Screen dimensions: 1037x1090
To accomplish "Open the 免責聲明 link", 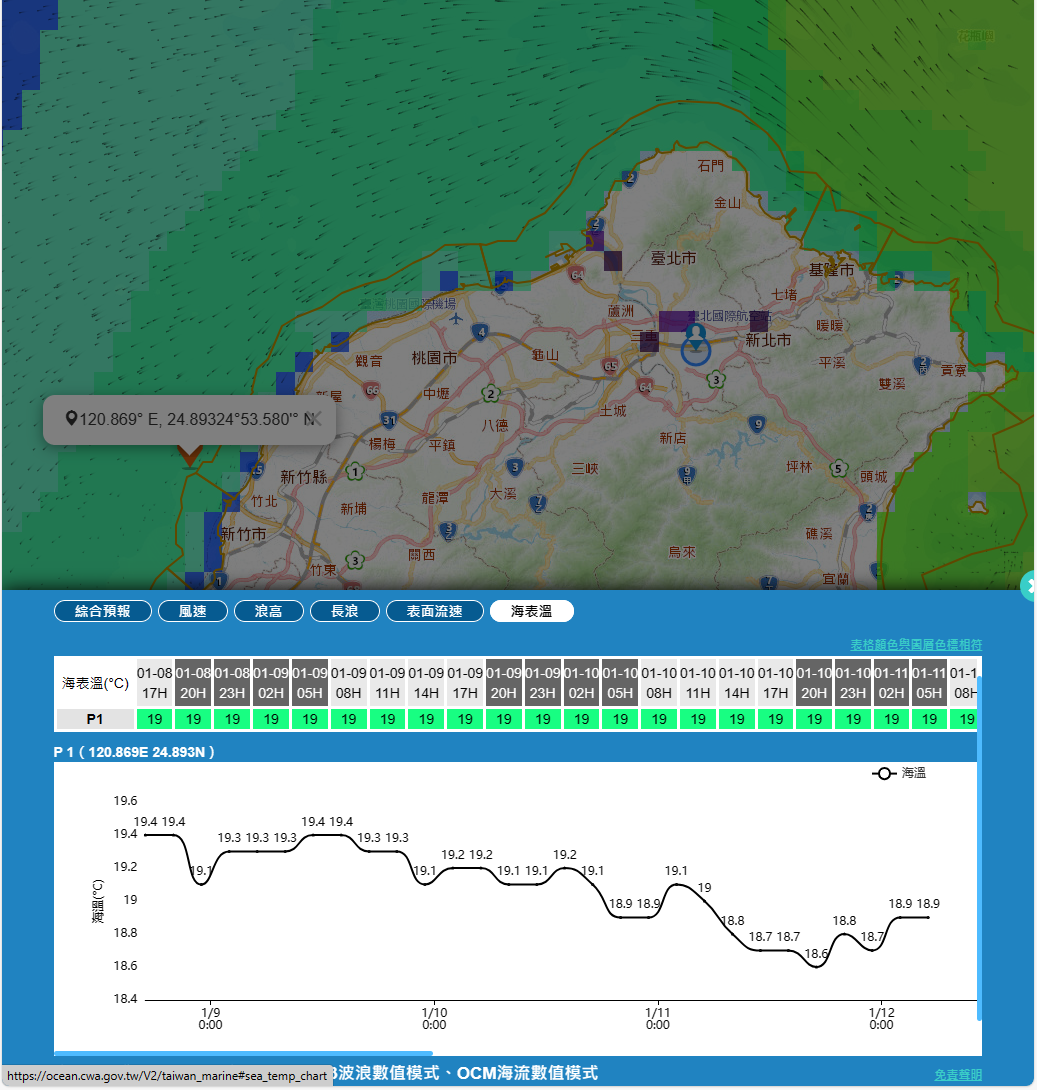I will click(x=957, y=1075).
